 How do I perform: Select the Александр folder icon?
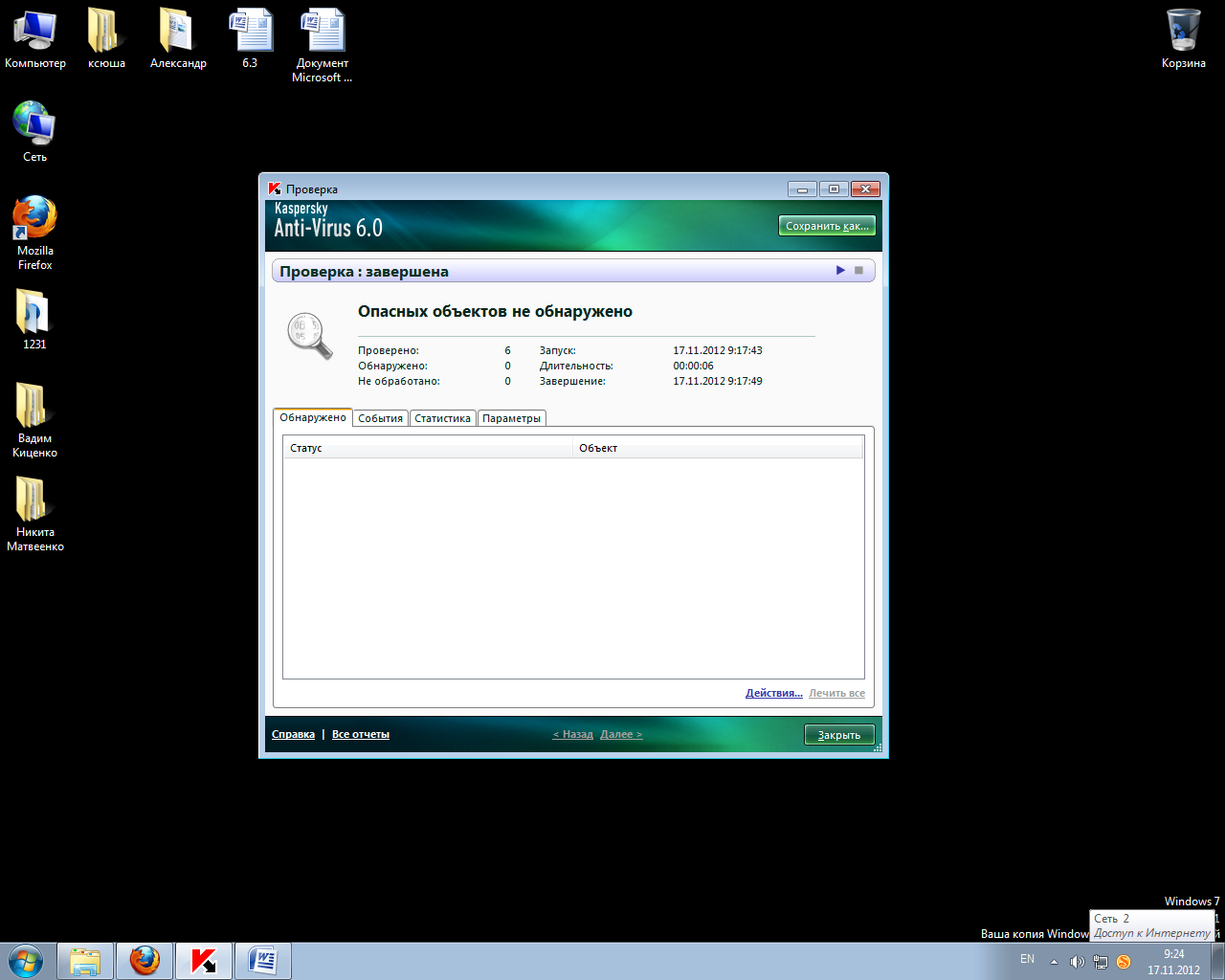178,39
